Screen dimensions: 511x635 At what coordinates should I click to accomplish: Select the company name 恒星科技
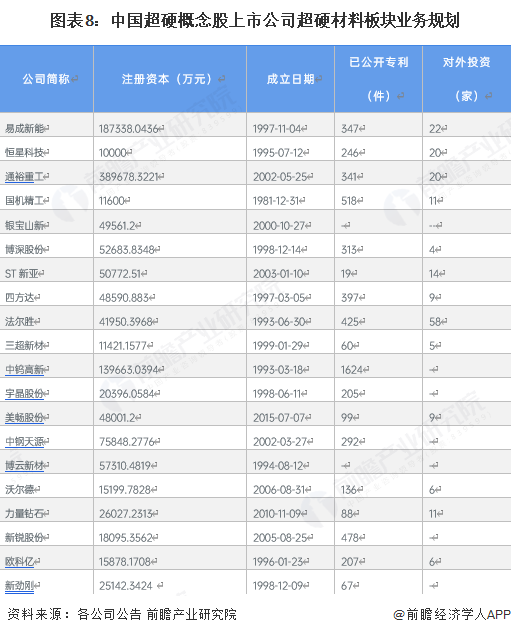tap(24, 153)
